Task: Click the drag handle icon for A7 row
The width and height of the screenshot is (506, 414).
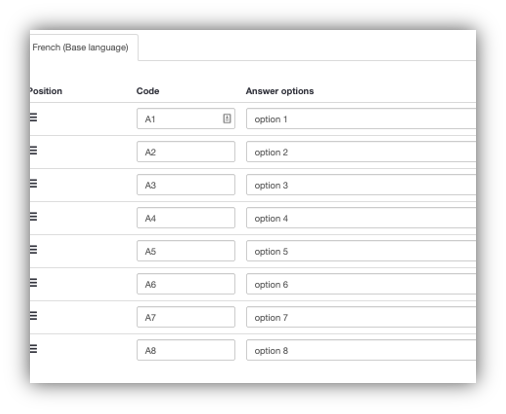Action: [x=33, y=315]
